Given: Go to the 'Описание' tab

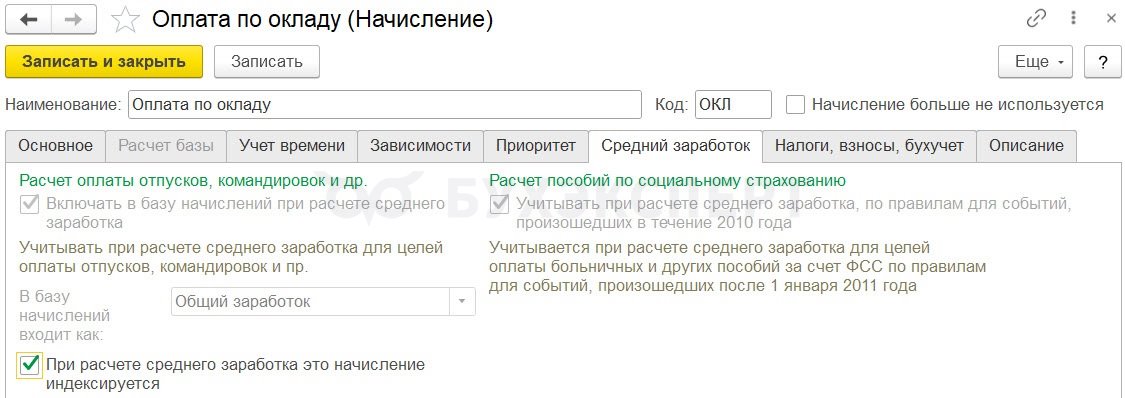Looking at the screenshot, I should [1026, 146].
